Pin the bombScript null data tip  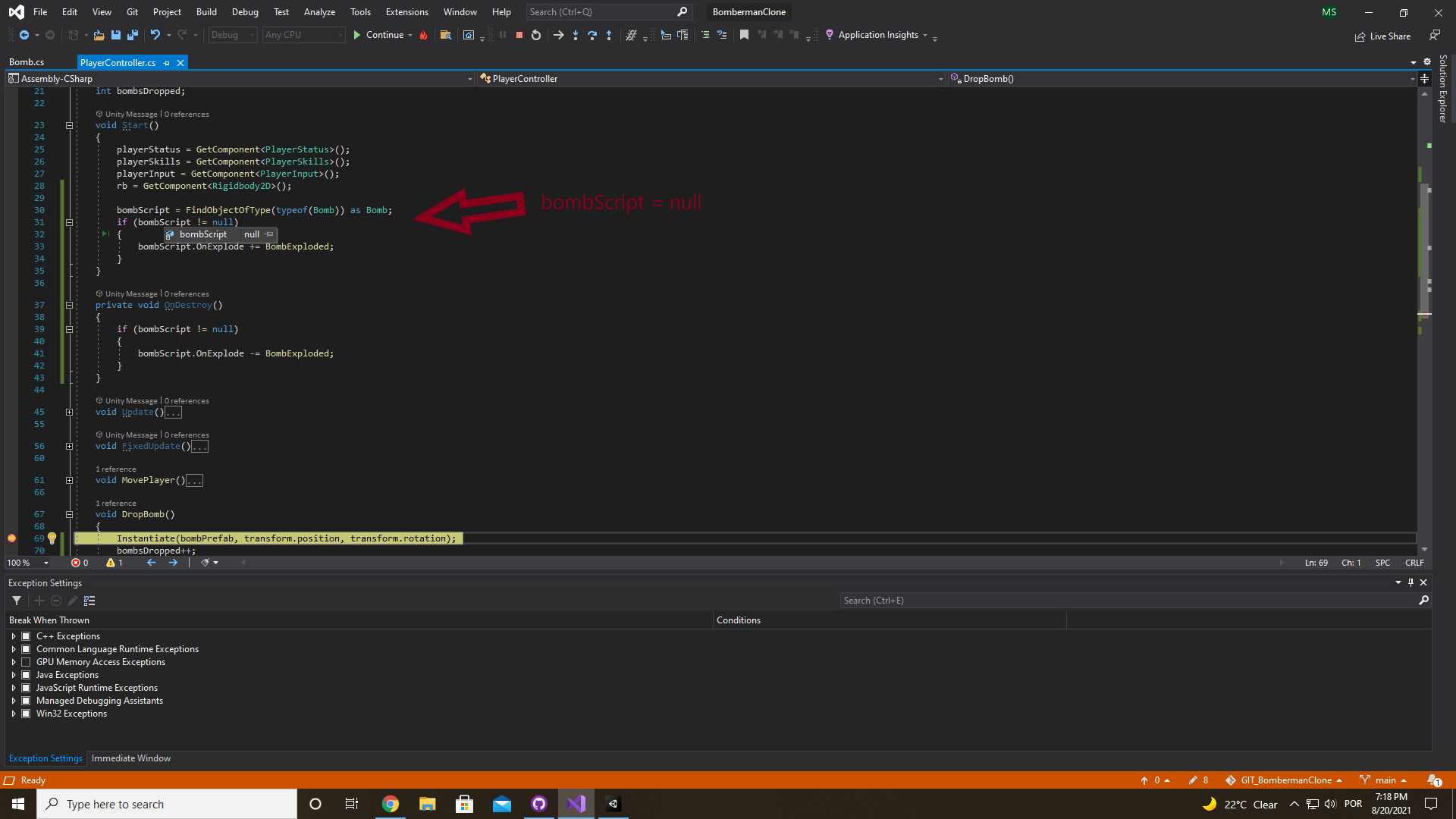tap(269, 234)
